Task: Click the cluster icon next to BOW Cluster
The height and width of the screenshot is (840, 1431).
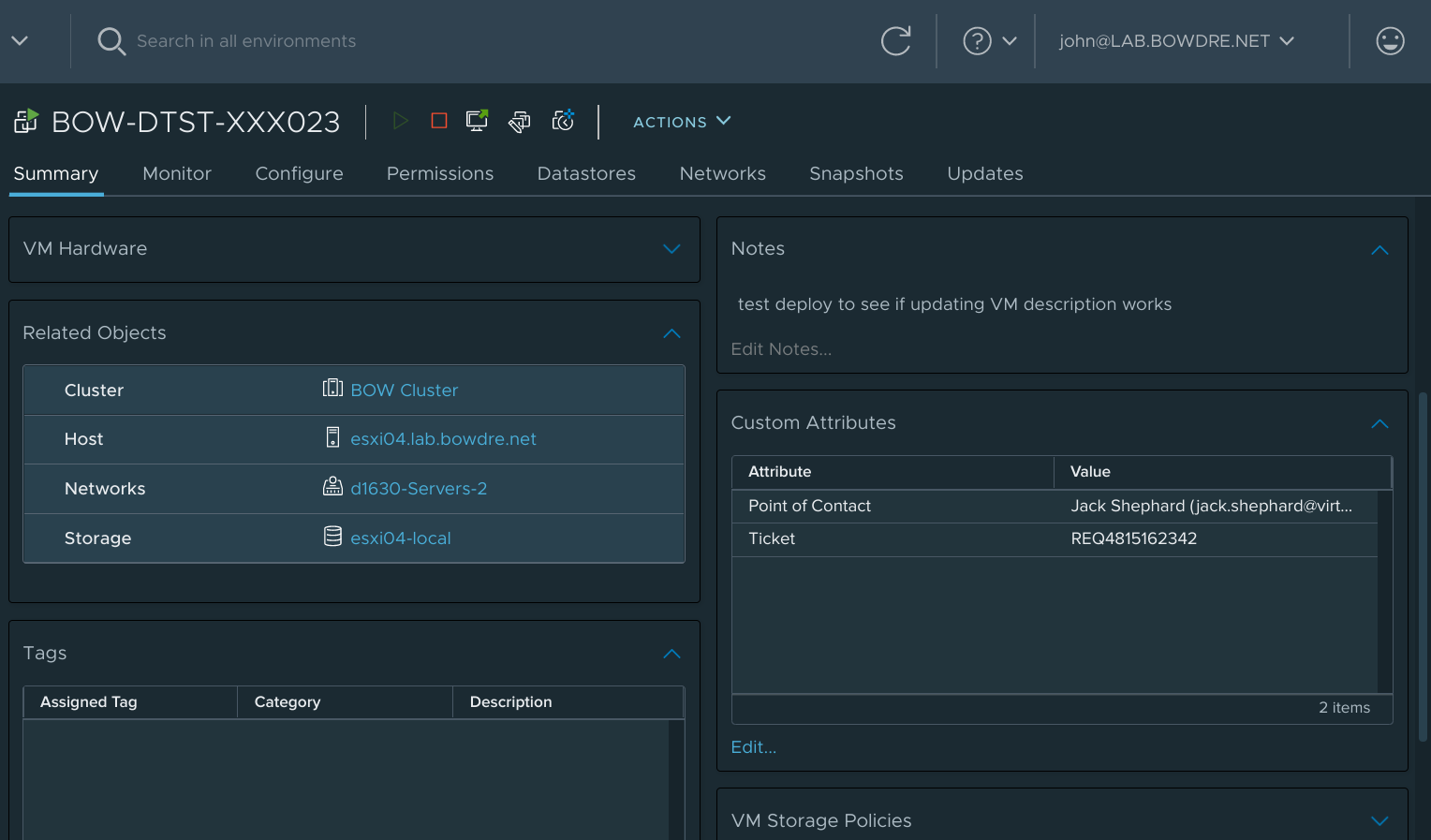Action: point(332,389)
